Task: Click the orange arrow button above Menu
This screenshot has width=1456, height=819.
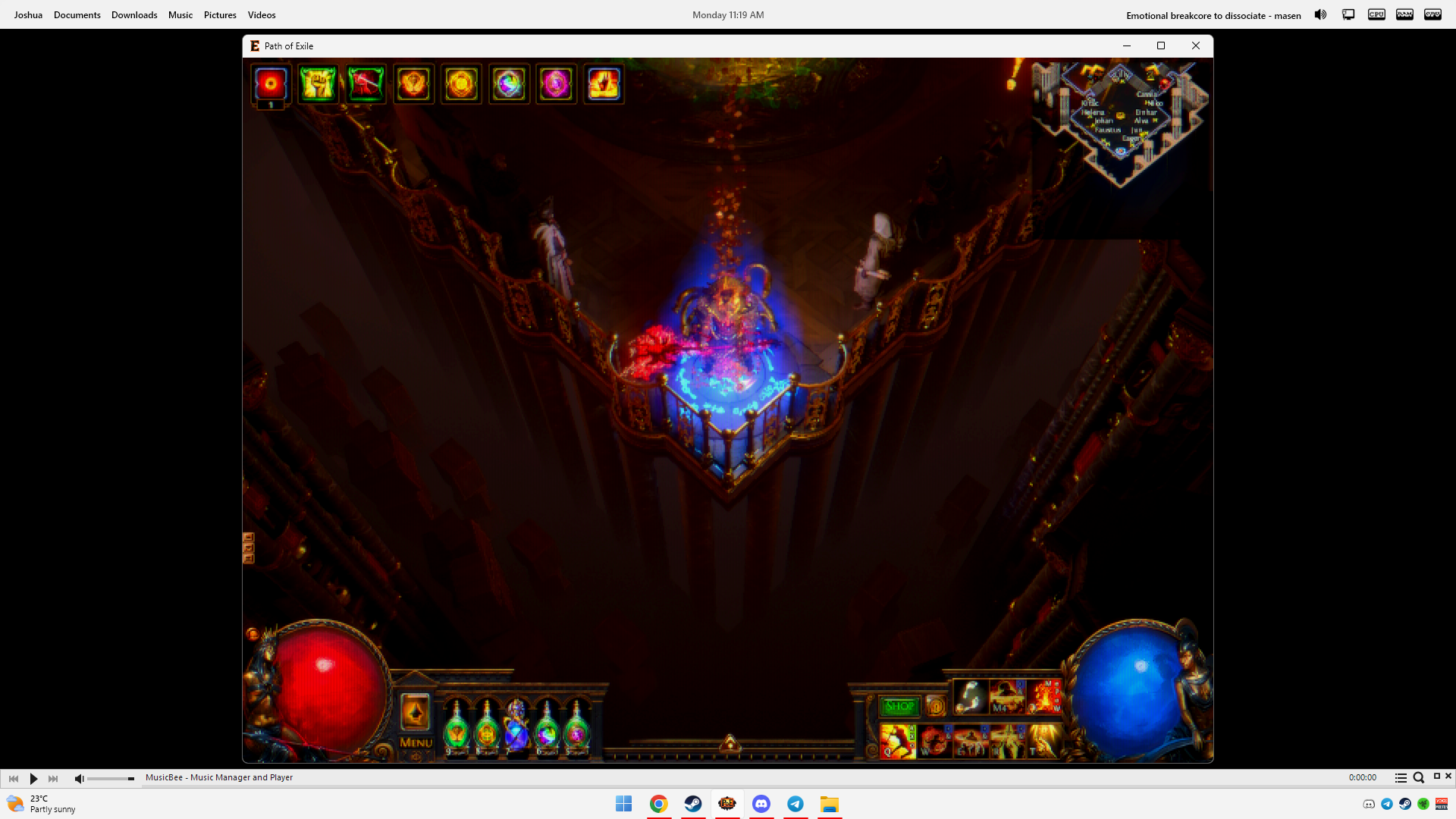Action: (415, 712)
